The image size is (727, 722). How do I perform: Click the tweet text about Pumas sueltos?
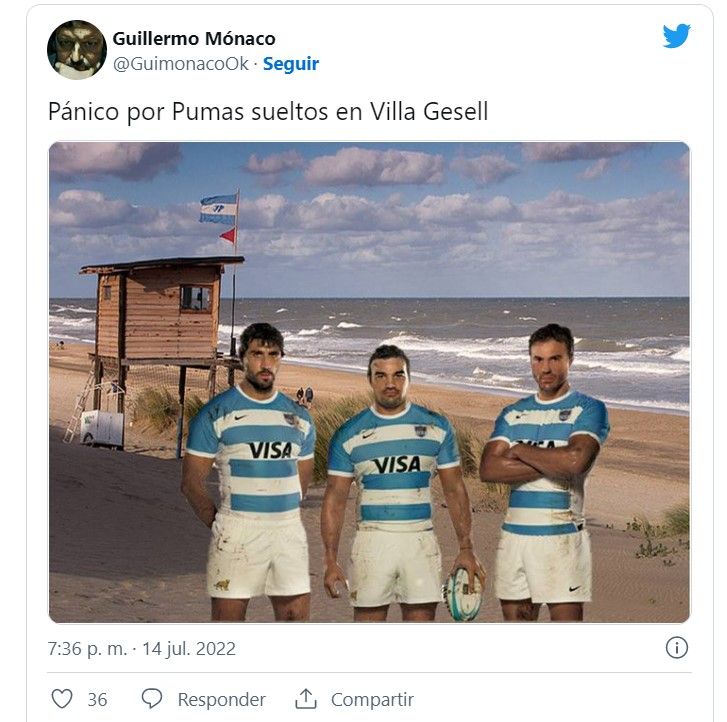pyautogui.click(x=268, y=111)
